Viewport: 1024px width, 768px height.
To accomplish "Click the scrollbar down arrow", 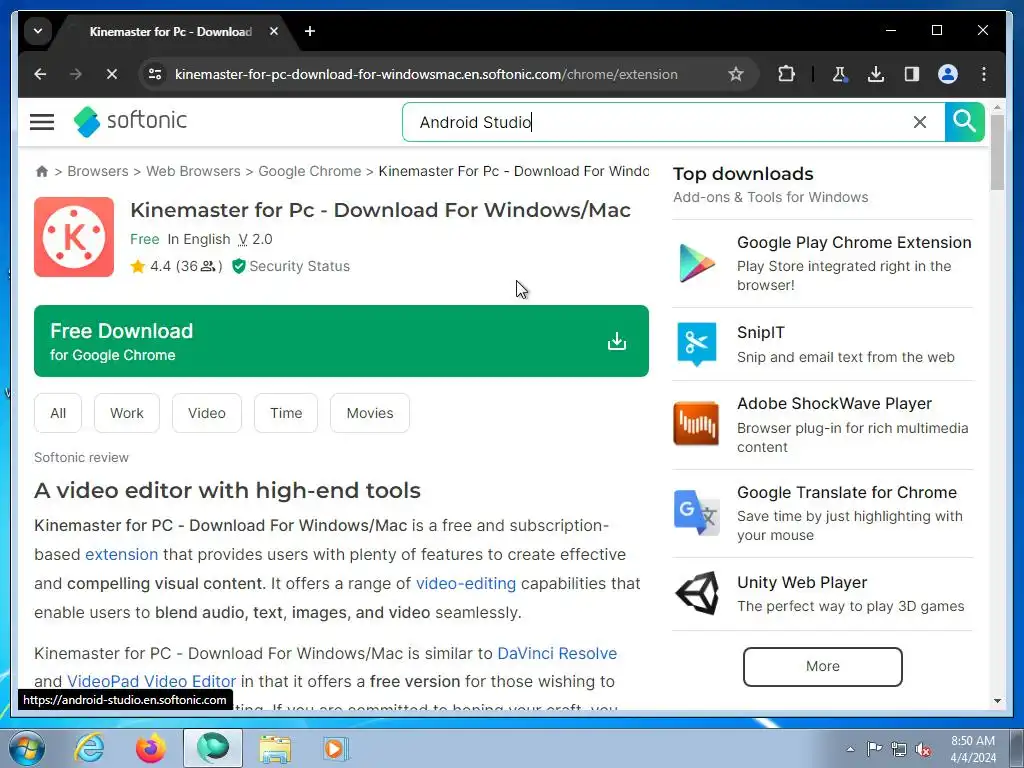I will [x=997, y=701].
